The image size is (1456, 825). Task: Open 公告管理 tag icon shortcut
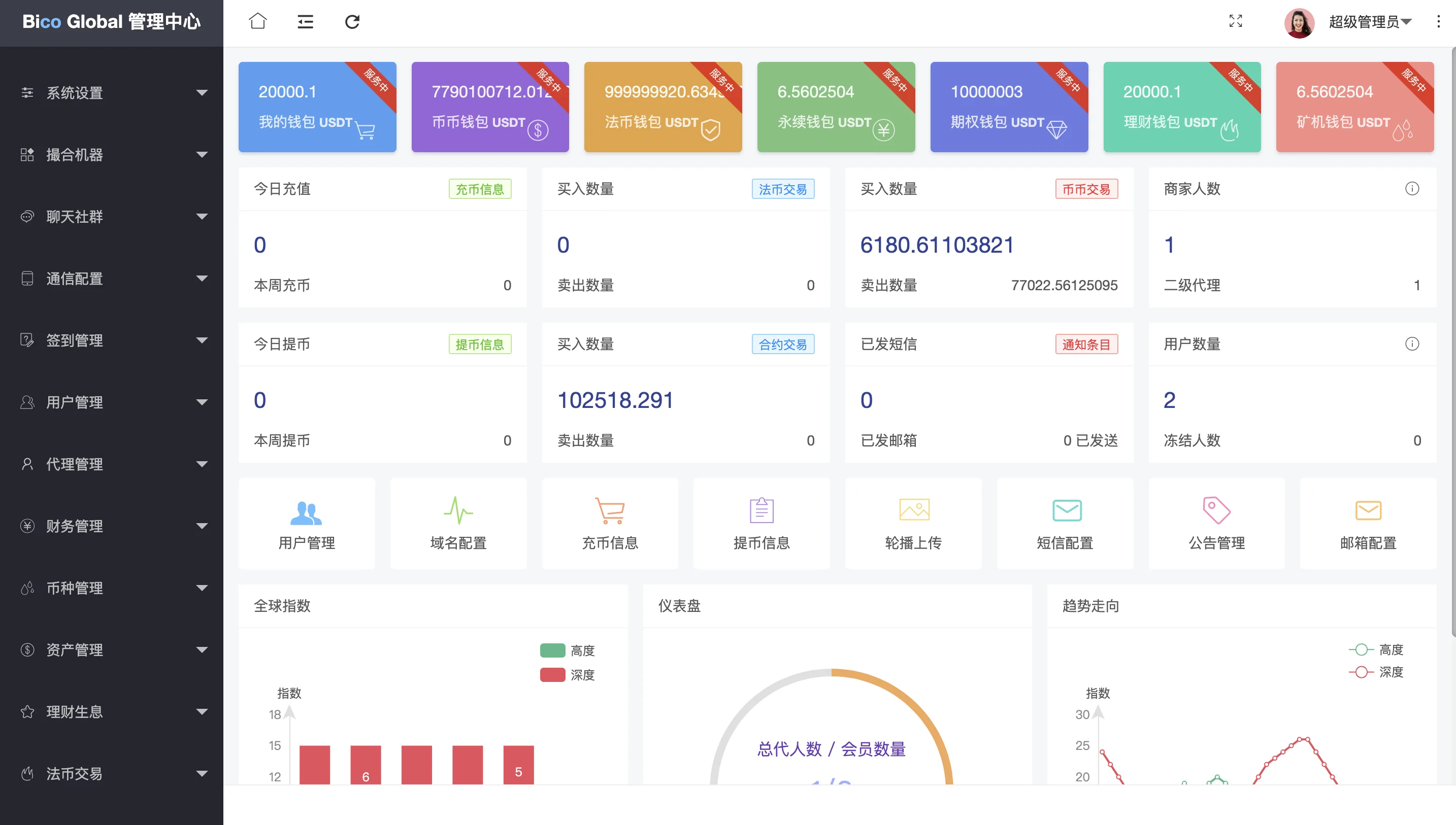(x=1216, y=523)
